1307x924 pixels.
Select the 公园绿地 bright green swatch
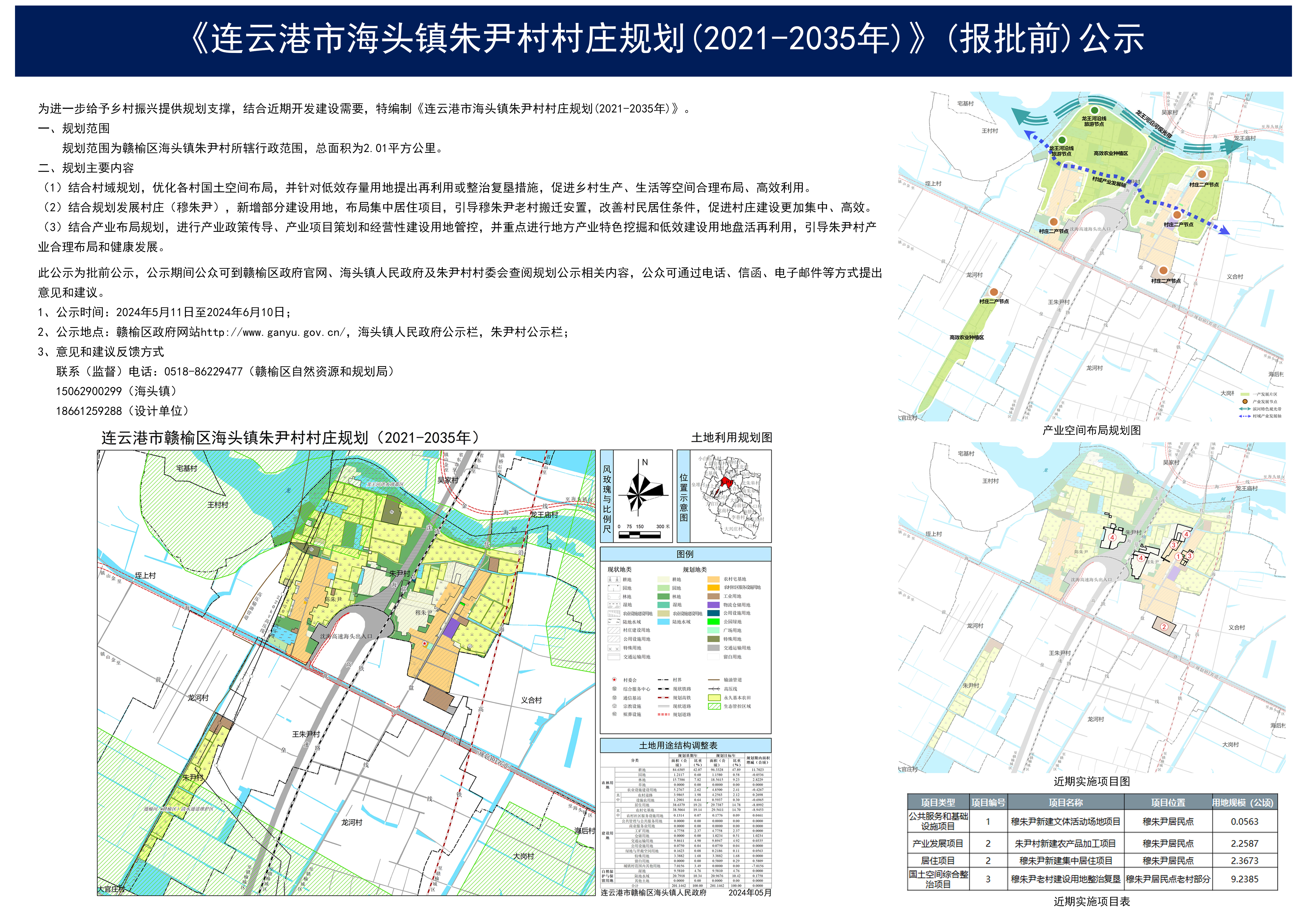coord(714,621)
